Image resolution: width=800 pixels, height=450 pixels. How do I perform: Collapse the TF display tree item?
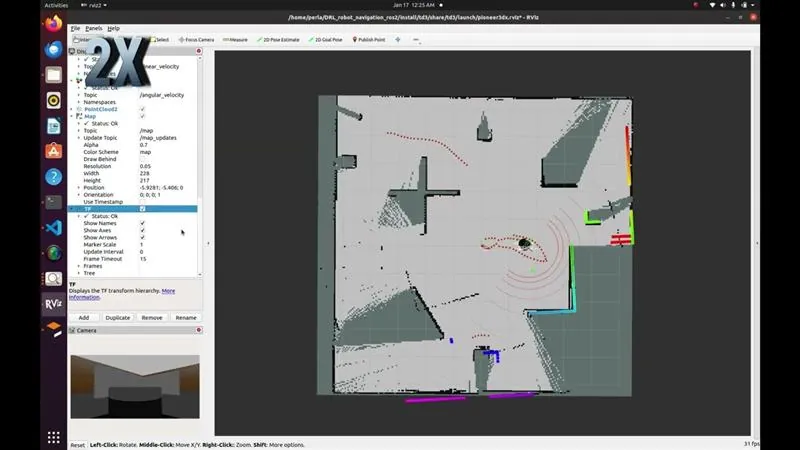tap(72, 209)
